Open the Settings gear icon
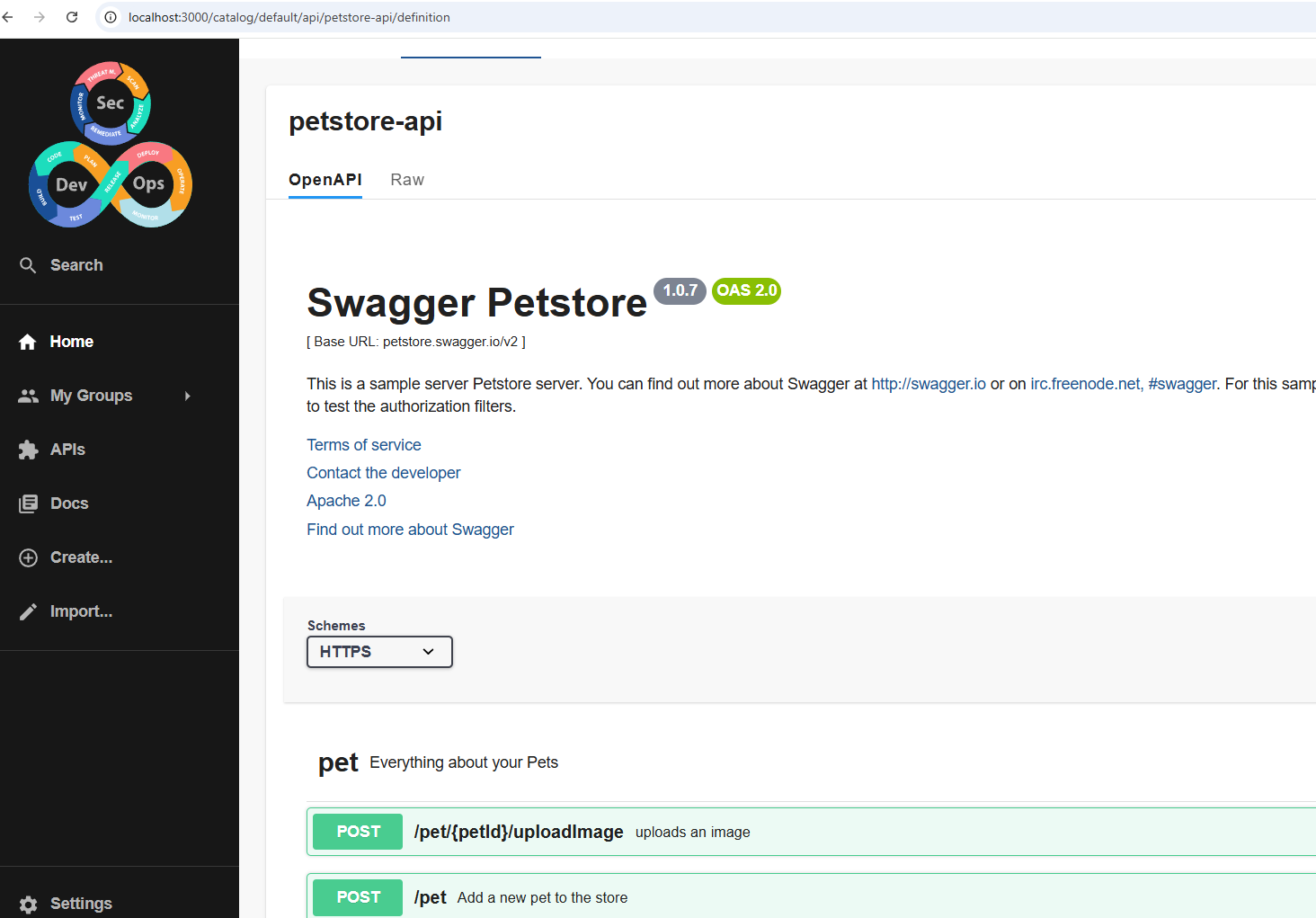The image size is (1316, 918). point(28,904)
